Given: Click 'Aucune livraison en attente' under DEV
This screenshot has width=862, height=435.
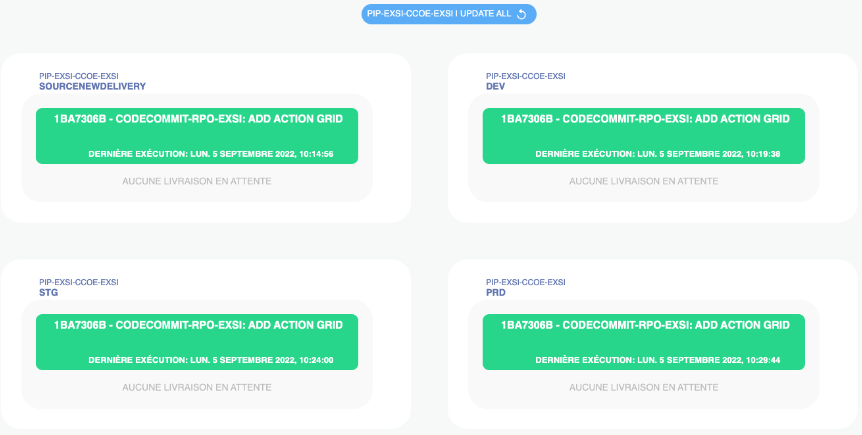Looking at the screenshot, I should (644, 181).
